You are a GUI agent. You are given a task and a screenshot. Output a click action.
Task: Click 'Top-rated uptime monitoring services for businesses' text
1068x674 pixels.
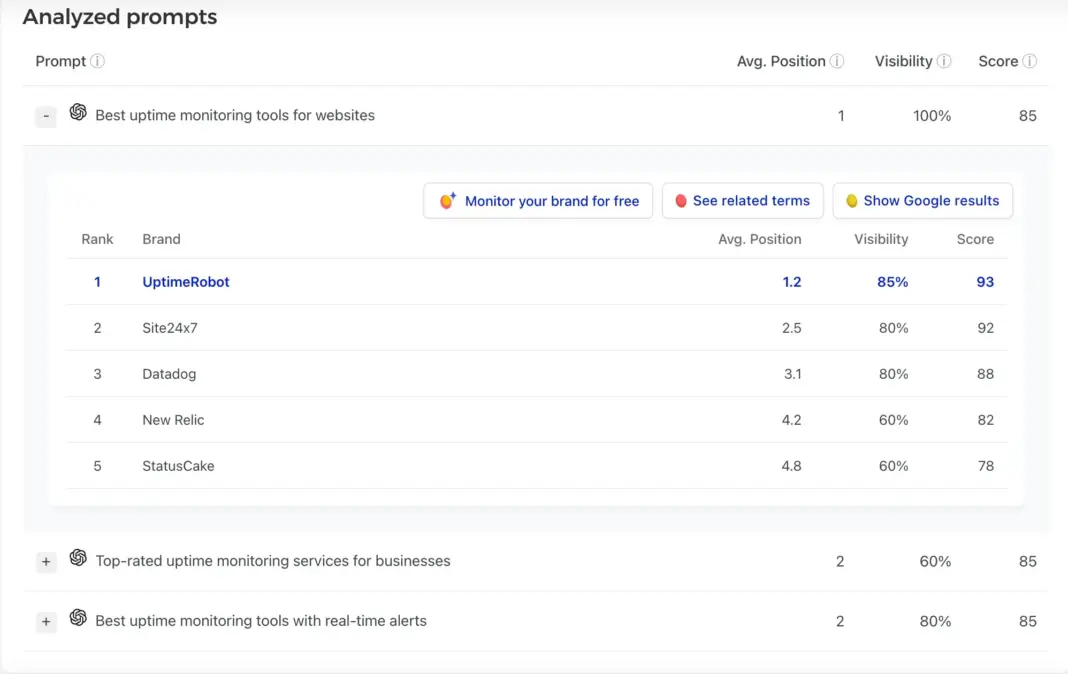coord(273,561)
